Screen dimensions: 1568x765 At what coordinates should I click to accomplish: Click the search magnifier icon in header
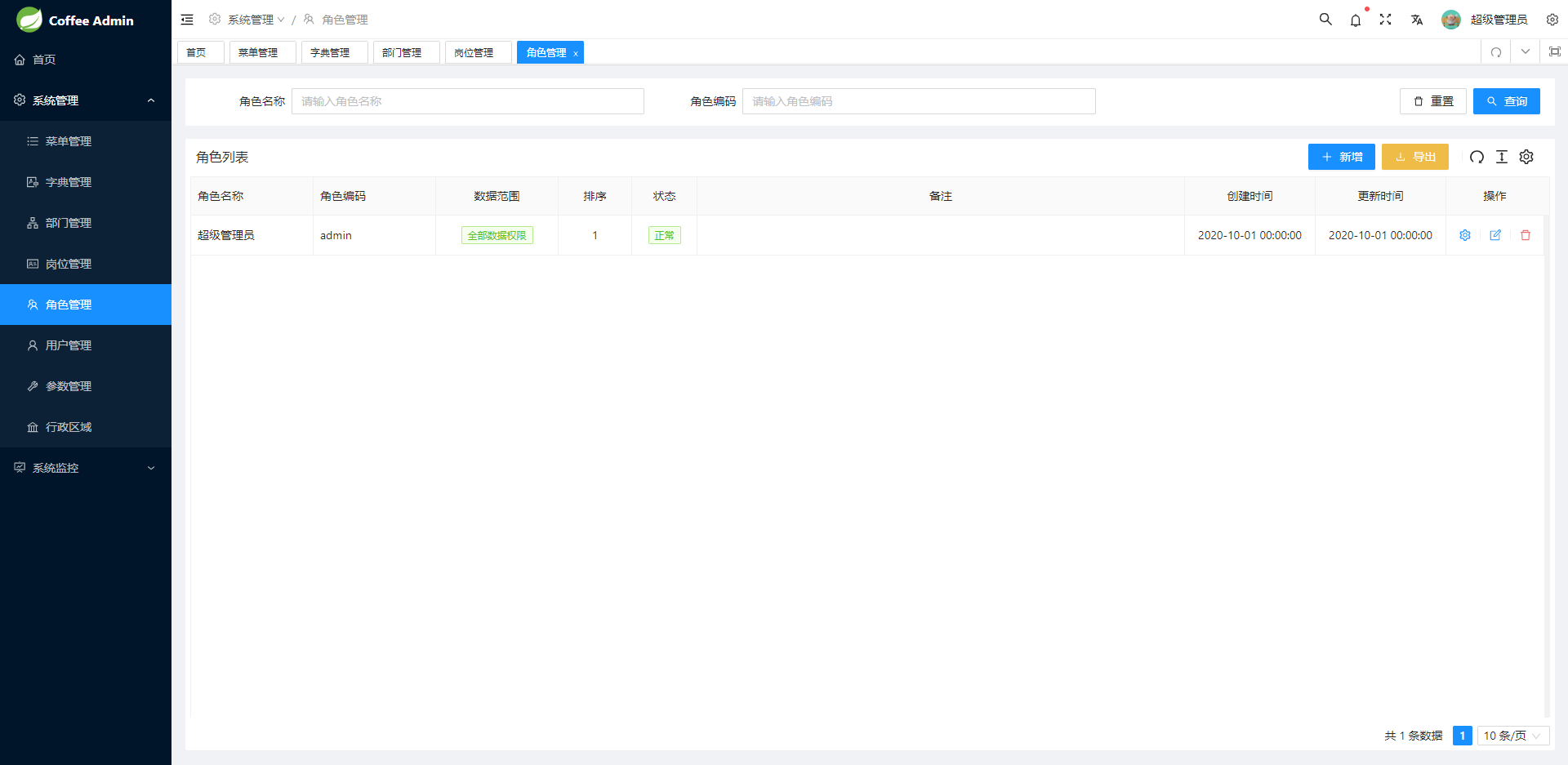click(x=1325, y=20)
